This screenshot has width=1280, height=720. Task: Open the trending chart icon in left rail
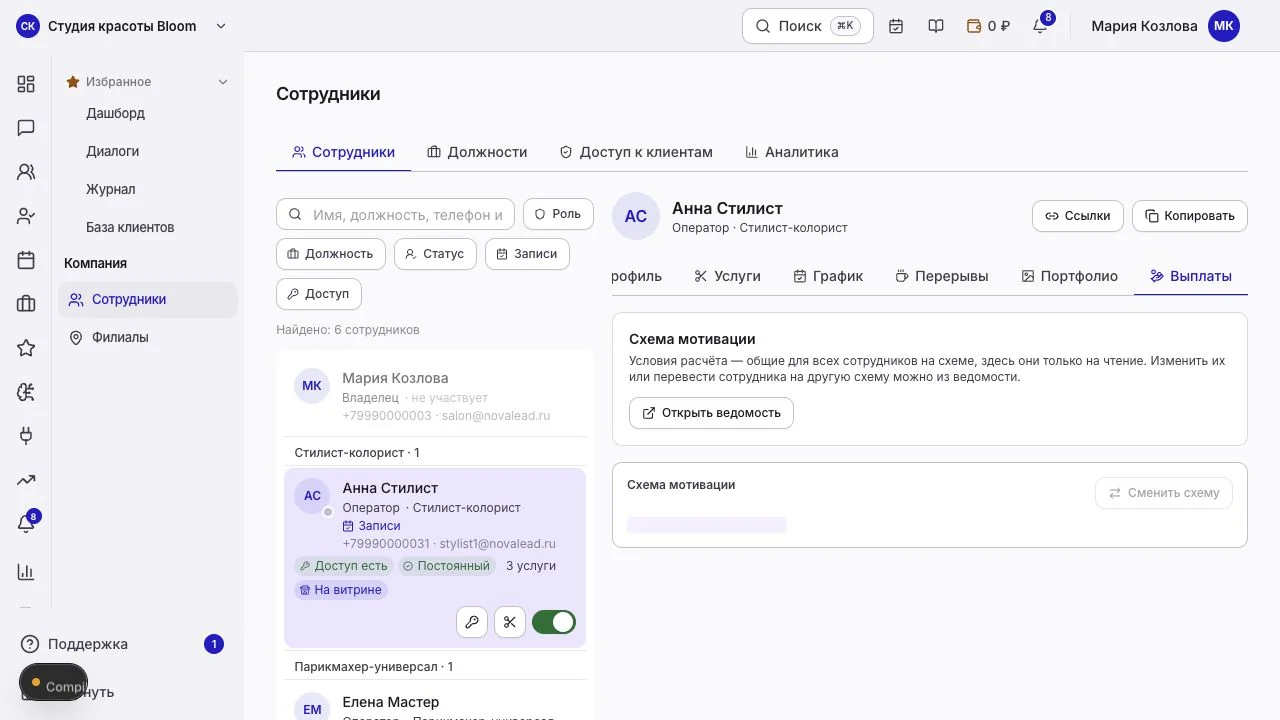pos(26,480)
